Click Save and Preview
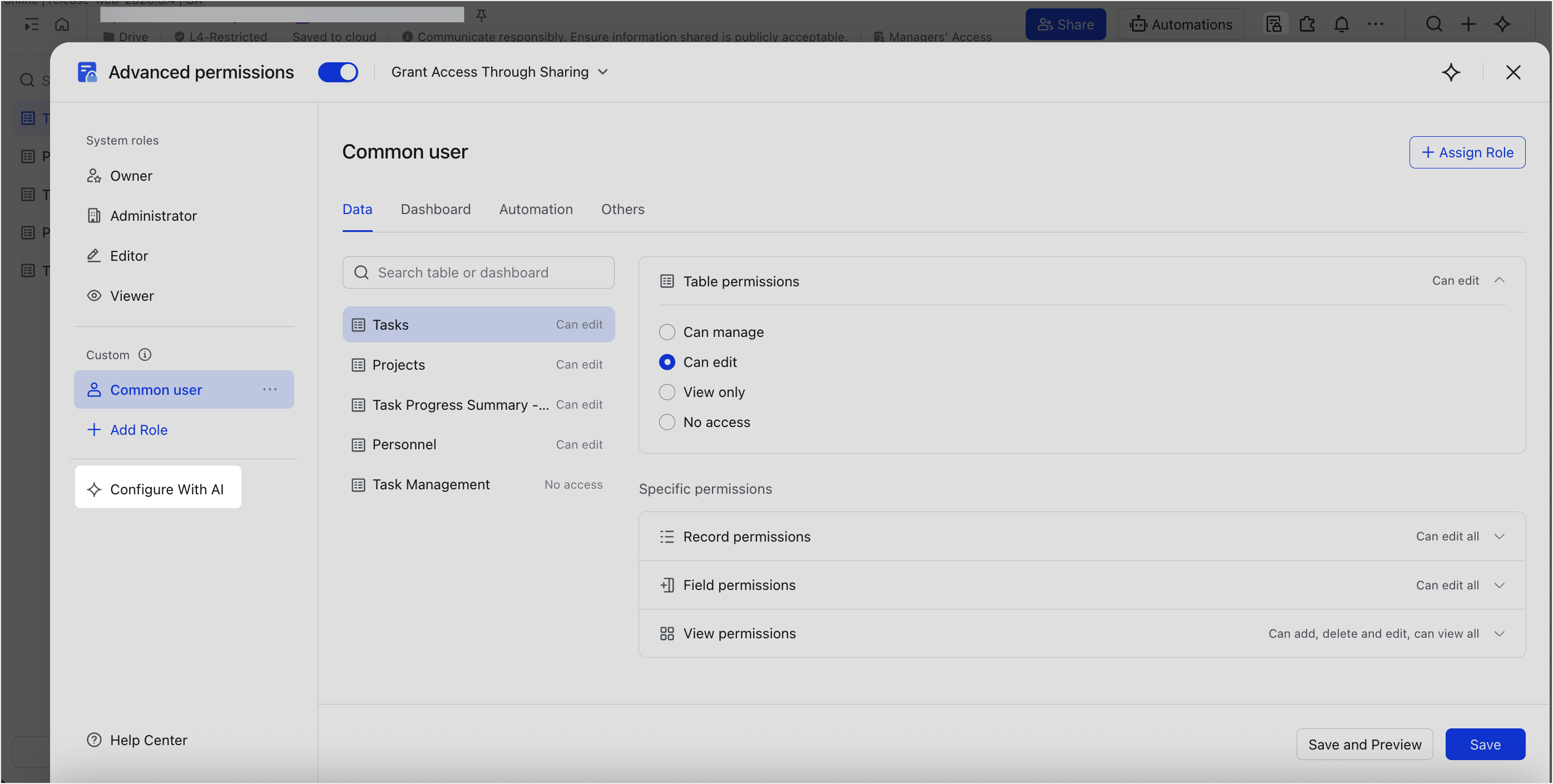This screenshot has width=1553, height=784. pos(1364,744)
